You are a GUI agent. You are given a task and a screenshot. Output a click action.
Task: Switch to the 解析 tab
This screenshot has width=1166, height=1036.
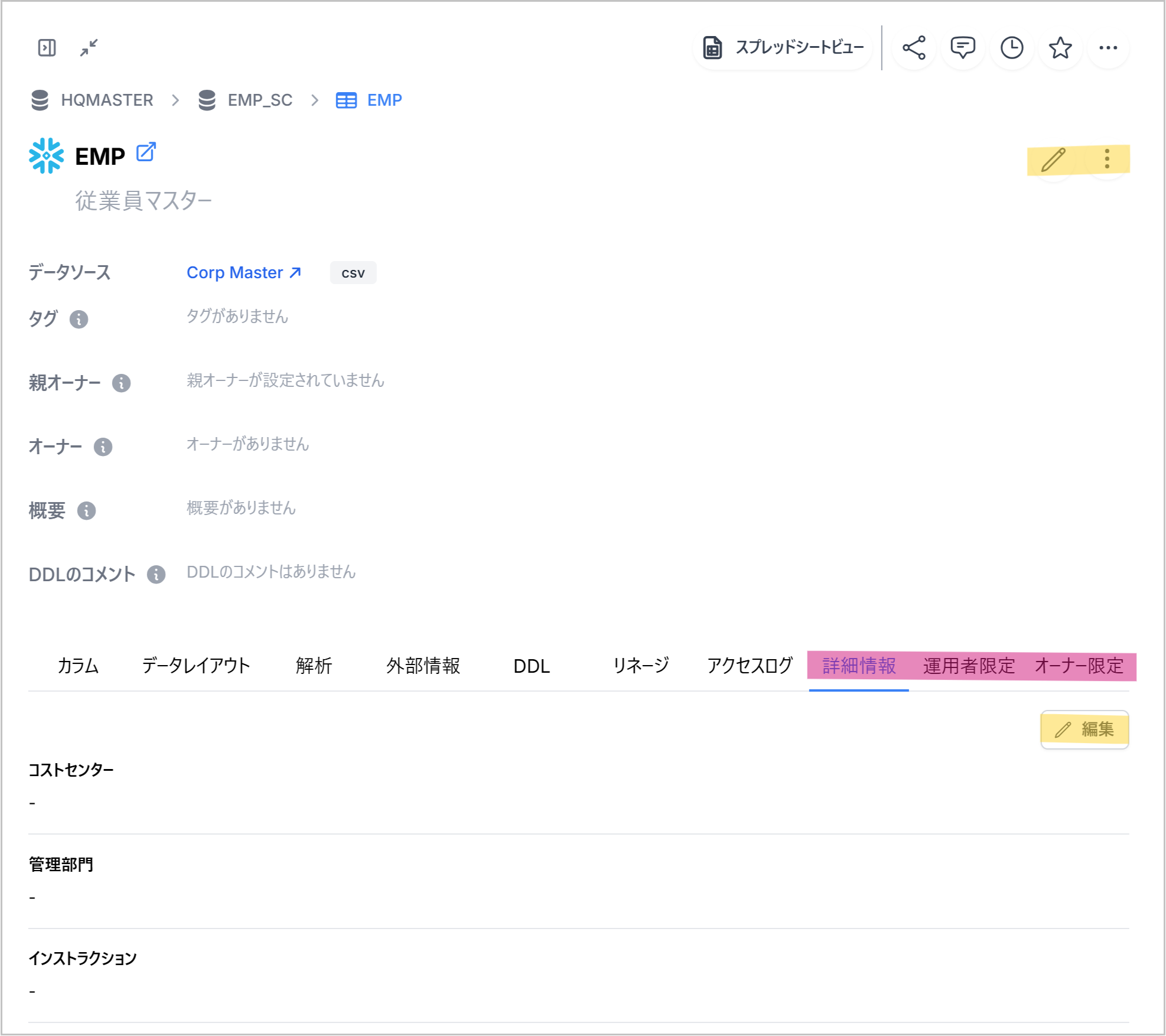coord(314,666)
